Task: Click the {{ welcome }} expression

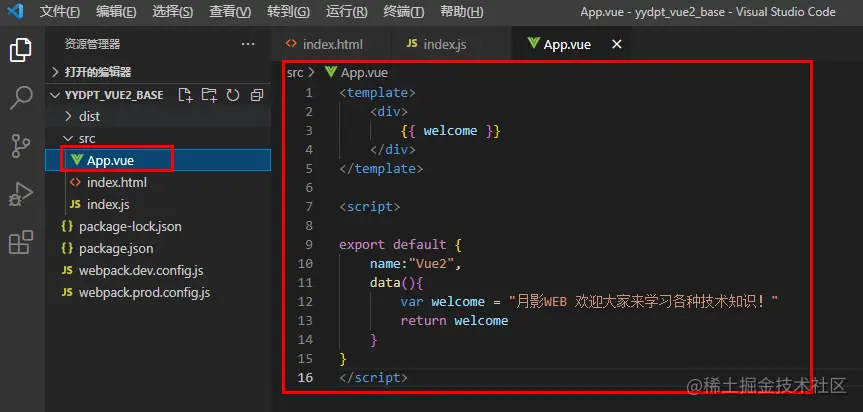Action: [450, 130]
